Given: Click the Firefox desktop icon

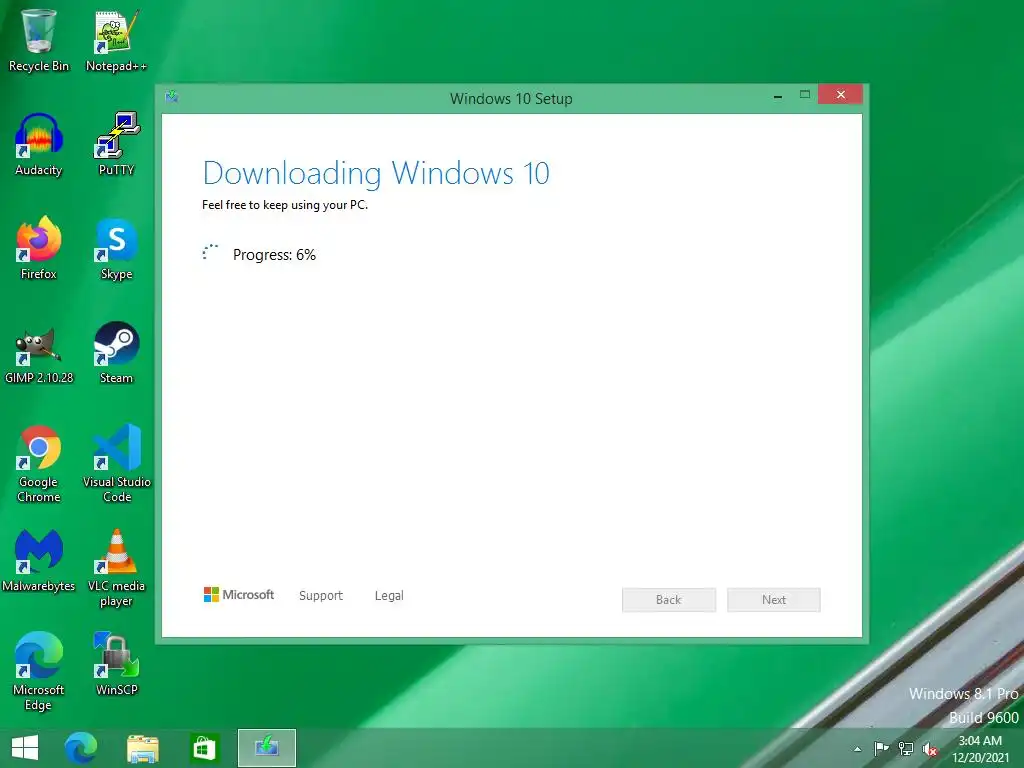Looking at the screenshot, I should click(x=39, y=248).
